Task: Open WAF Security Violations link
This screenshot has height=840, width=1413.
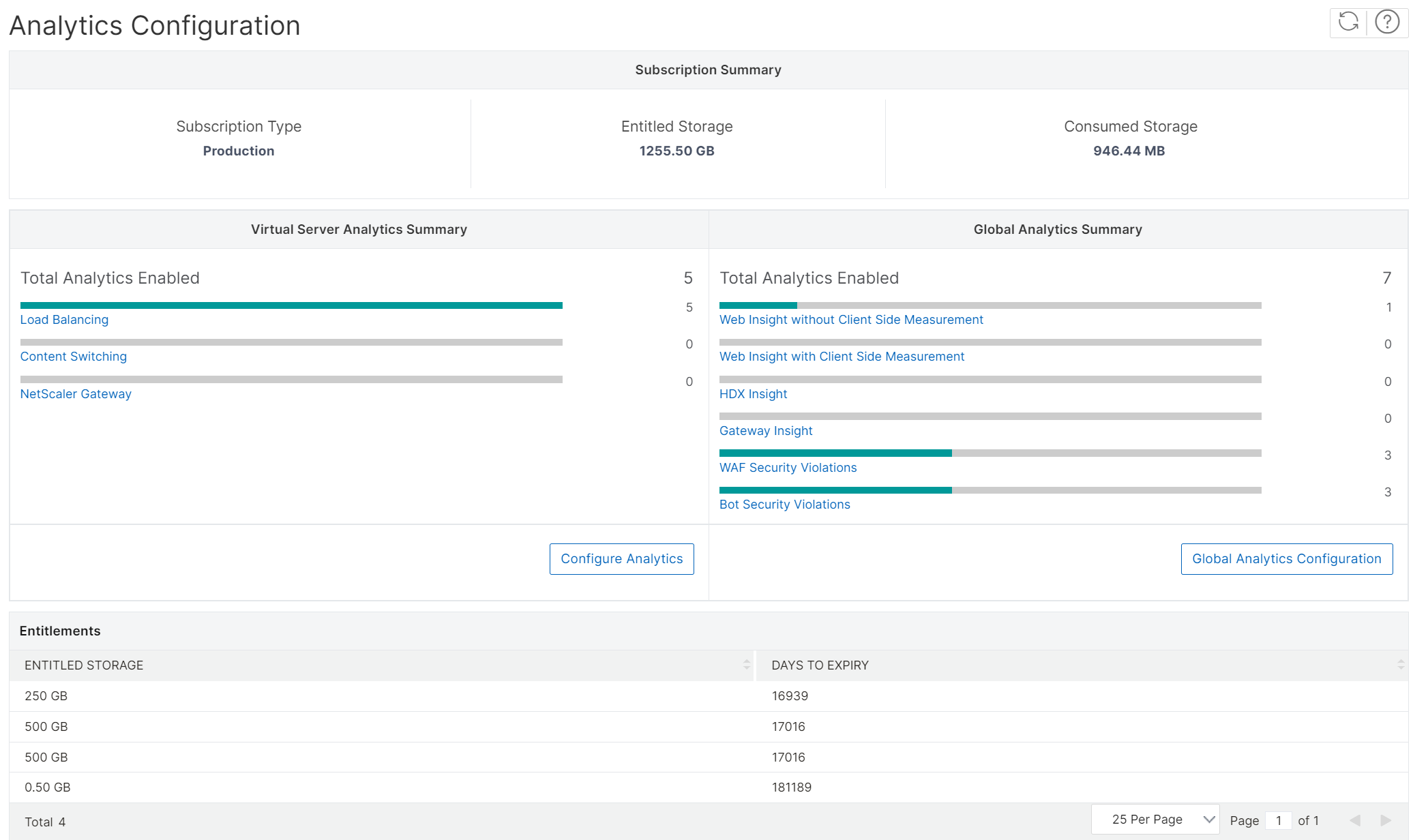Action: click(788, 468)
